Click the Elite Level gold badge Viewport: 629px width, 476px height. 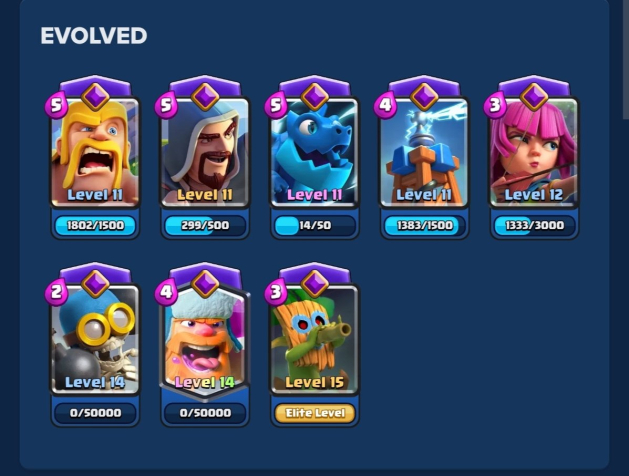(315, 413)
